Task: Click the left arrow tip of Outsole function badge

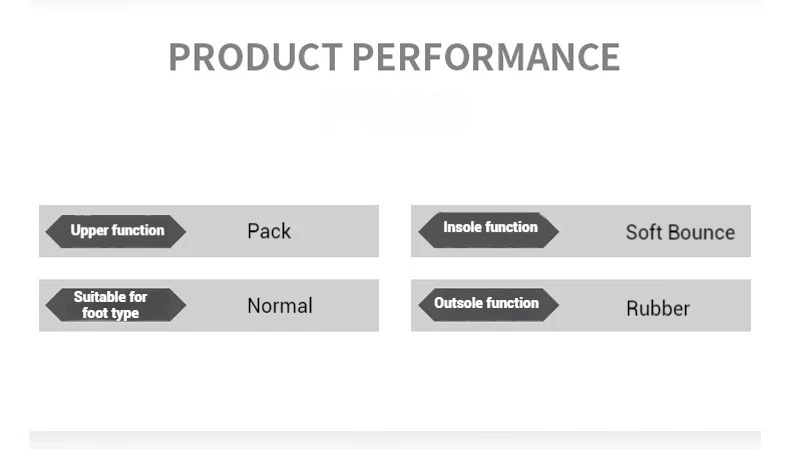Action: (x=421, y=303)
